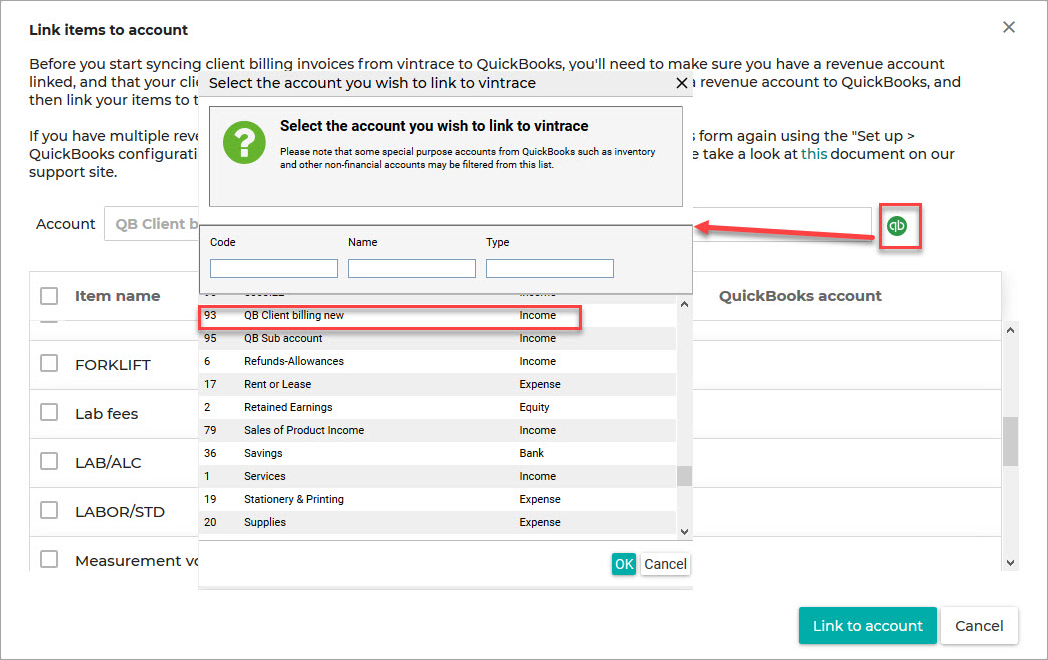The width and height of the screenshot is (1048, 660).
Task: Select the Services income account row
Action: coord(438,476)
